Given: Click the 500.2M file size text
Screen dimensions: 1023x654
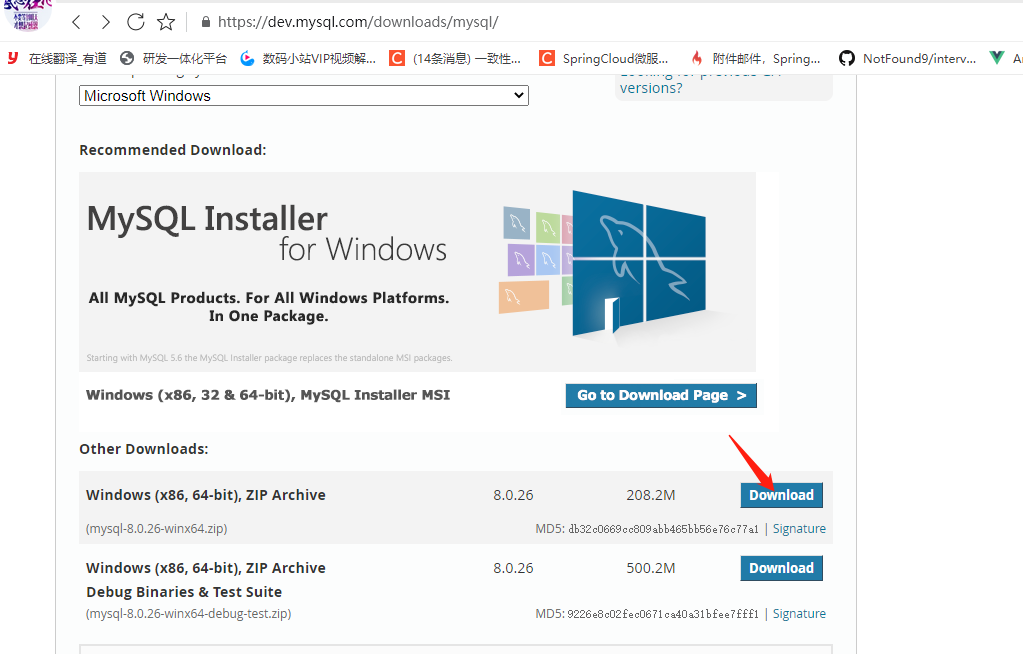Looking at the screenshot, I should pyautogui.click(x=650, y=568).
